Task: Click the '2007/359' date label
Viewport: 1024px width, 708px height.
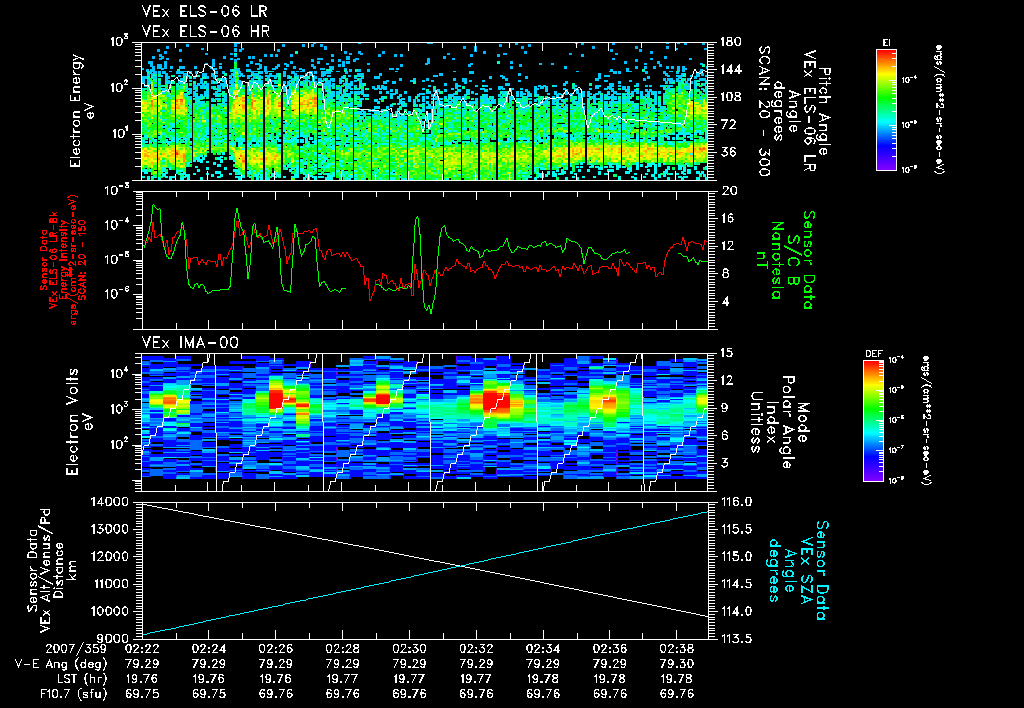Action: click(x=76, y=649)
